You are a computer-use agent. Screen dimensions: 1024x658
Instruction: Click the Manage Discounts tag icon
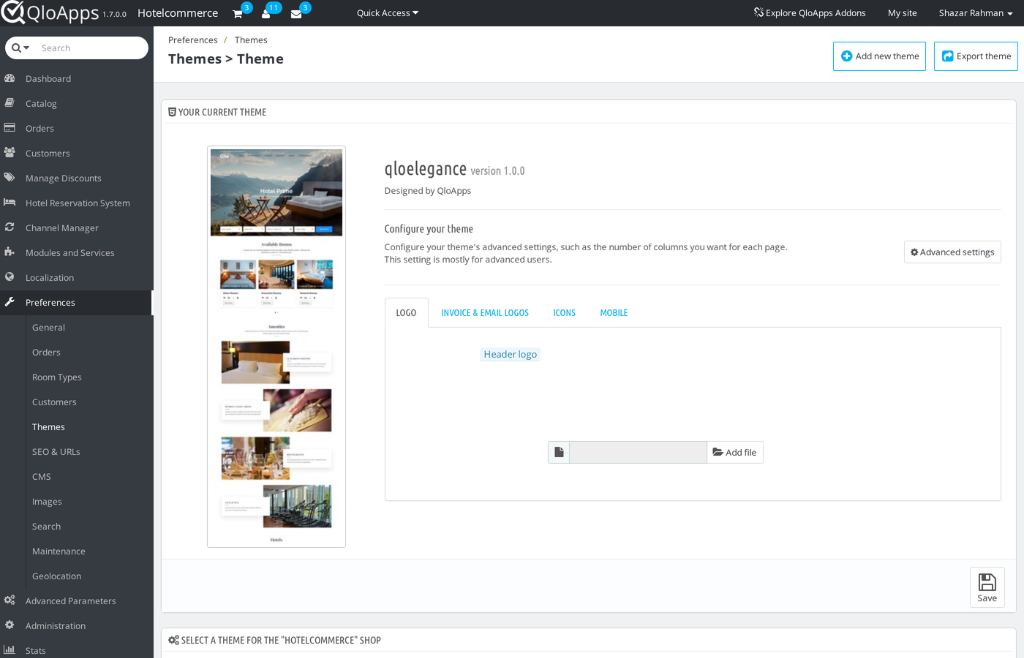[10, 178]
